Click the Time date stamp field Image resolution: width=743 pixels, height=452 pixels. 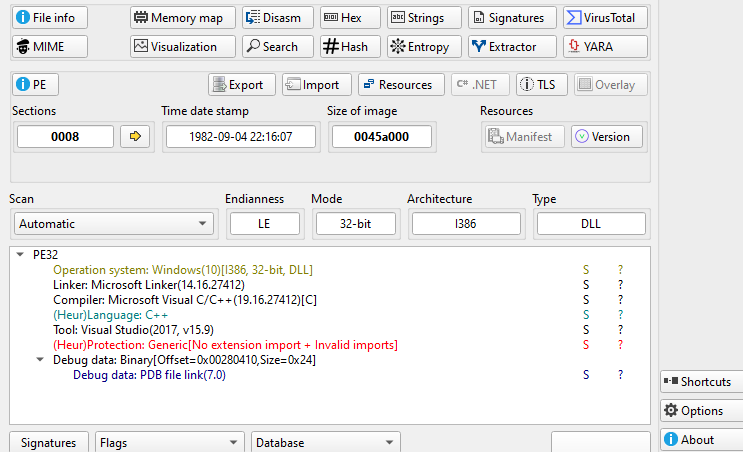[x=240, y=137]
